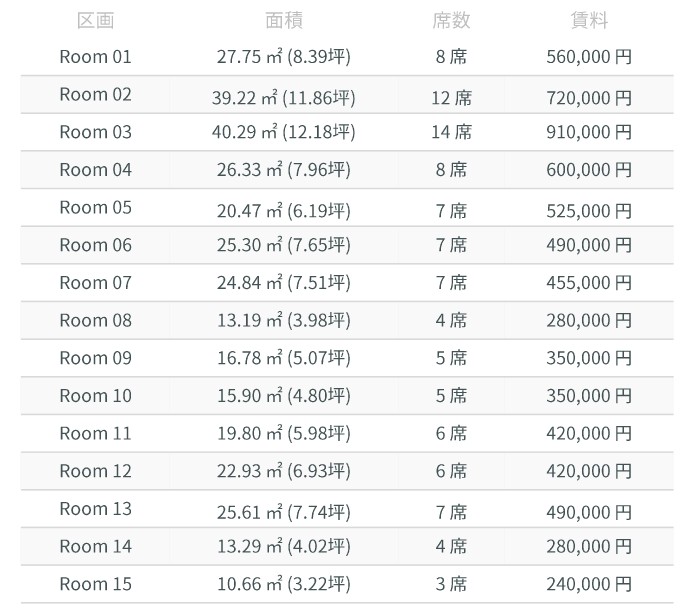688x616 pixels.
Task: Select the Room 04 entry
Action: pyautogui.click(x=95, y=170)
